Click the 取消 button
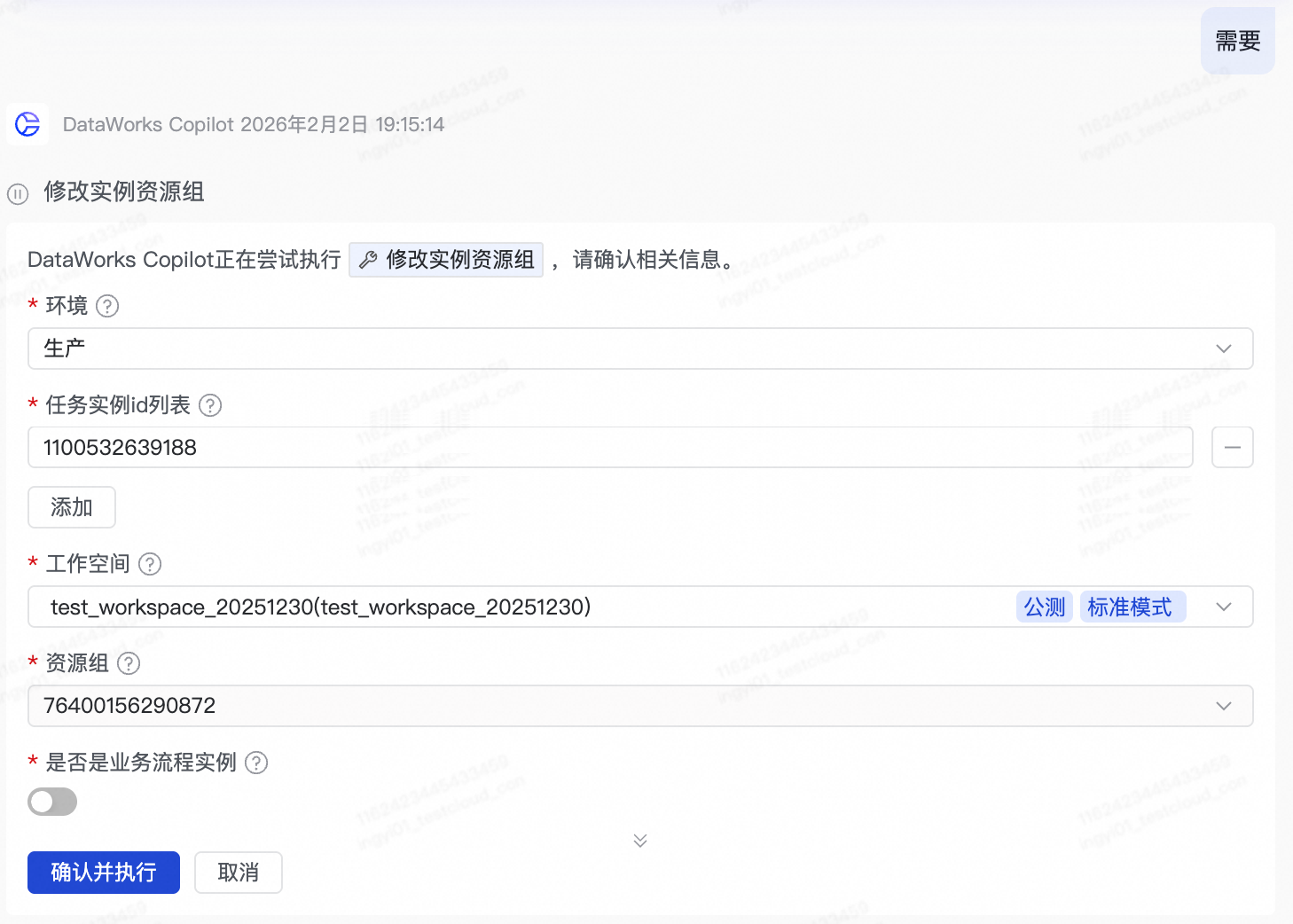The width and height of the screenshot is (1293, 924). click(239, 873)
